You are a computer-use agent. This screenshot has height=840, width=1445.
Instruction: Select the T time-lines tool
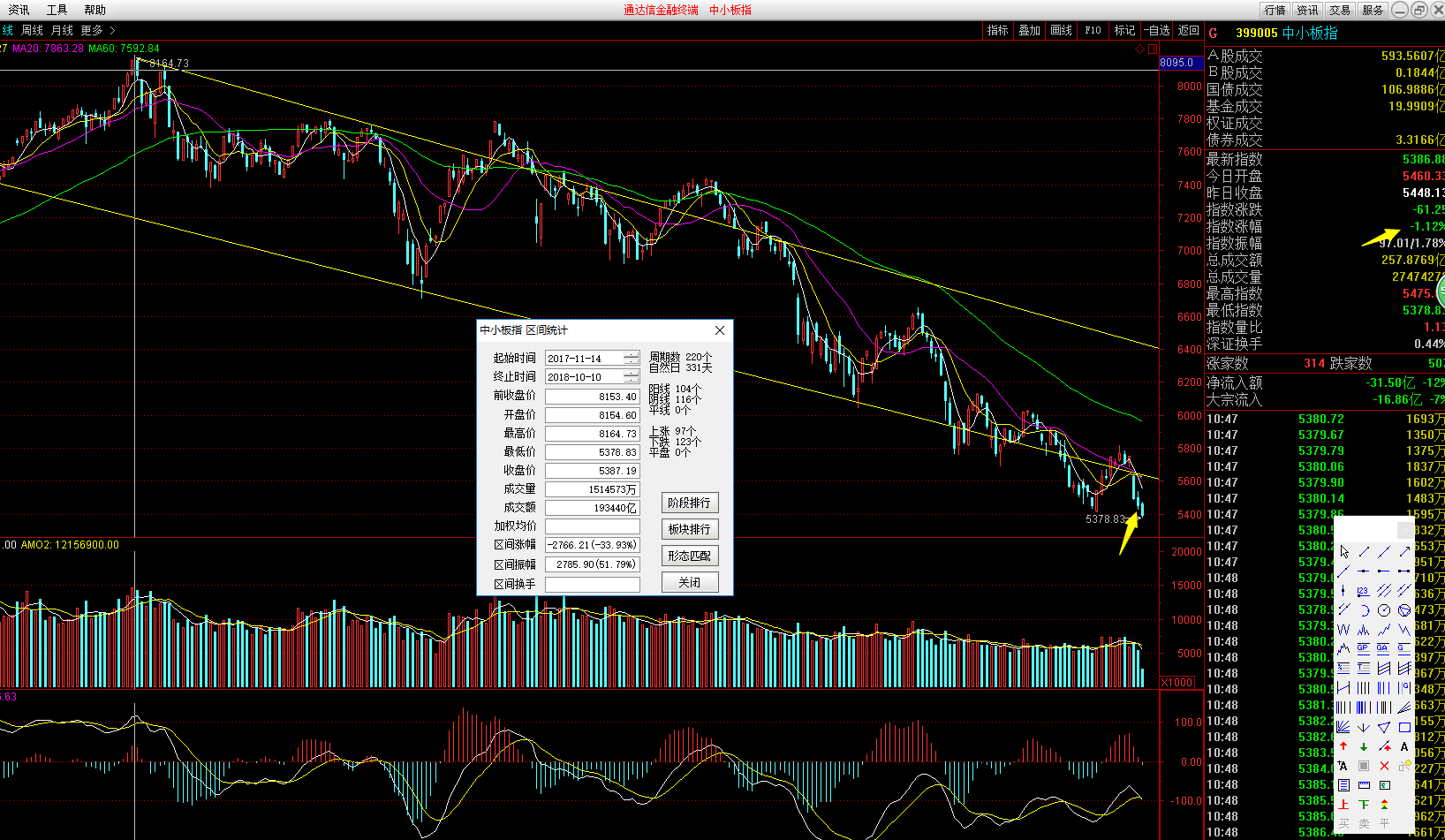click(x=1364, y=668)
